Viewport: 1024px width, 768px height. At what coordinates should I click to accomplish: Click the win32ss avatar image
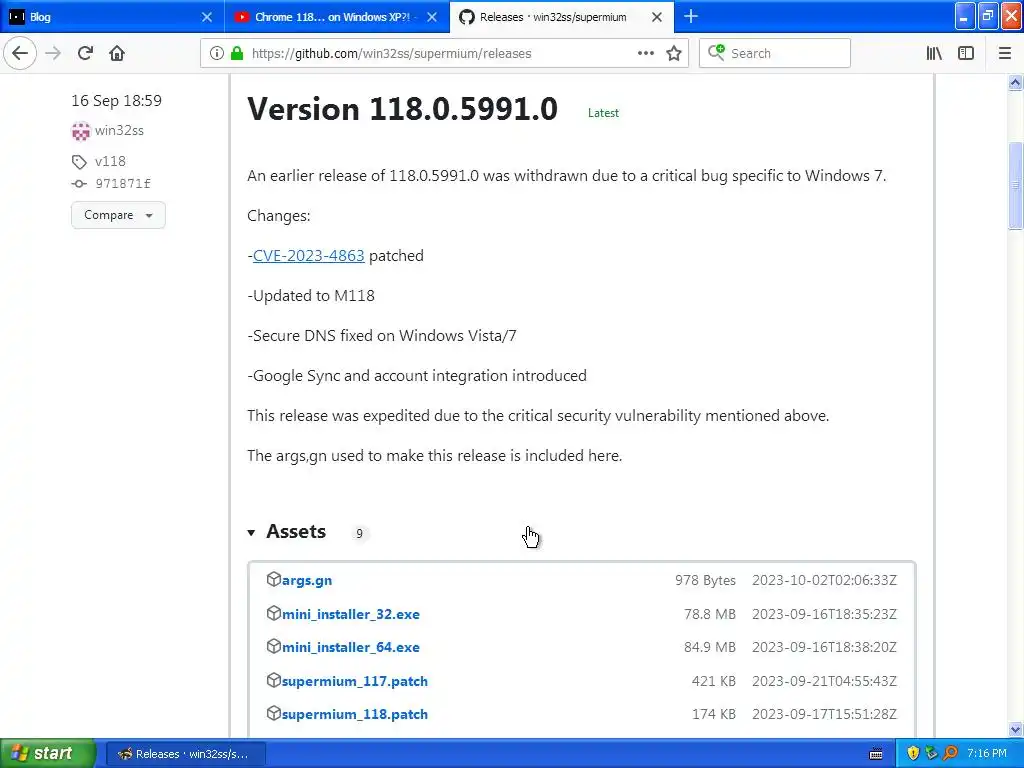click(80, 131)
